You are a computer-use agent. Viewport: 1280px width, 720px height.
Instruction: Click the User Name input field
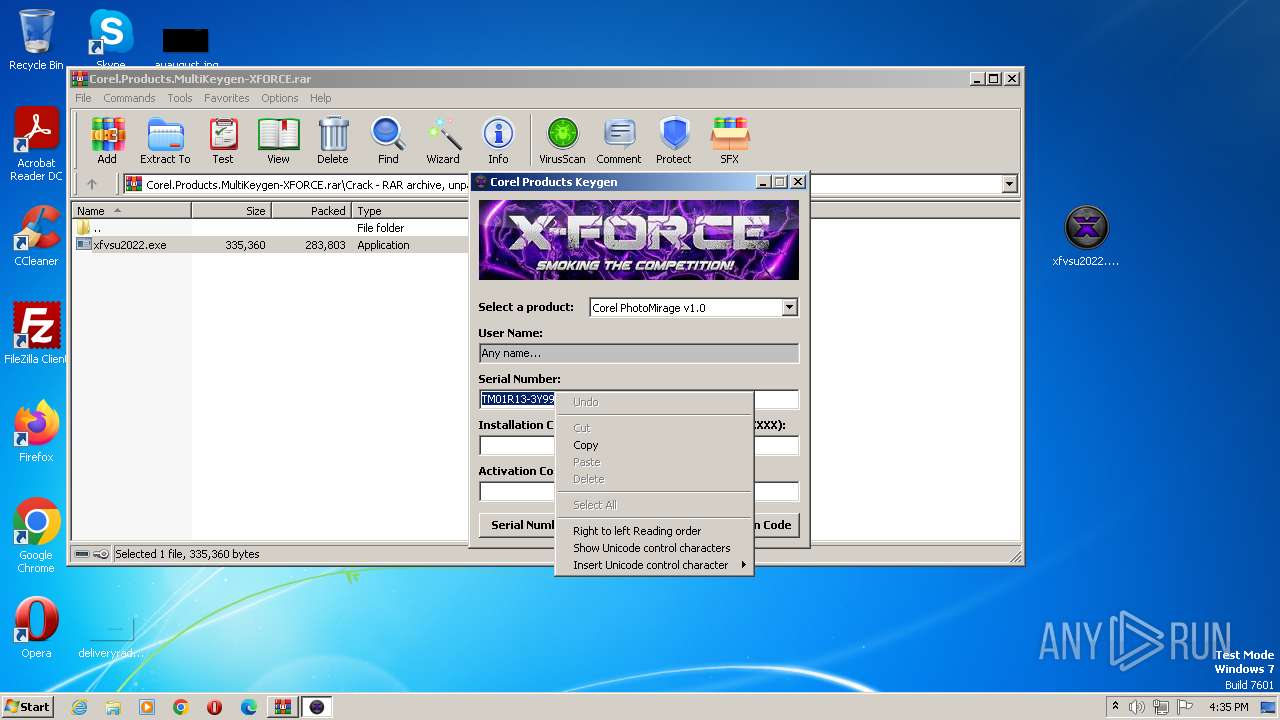639,353
